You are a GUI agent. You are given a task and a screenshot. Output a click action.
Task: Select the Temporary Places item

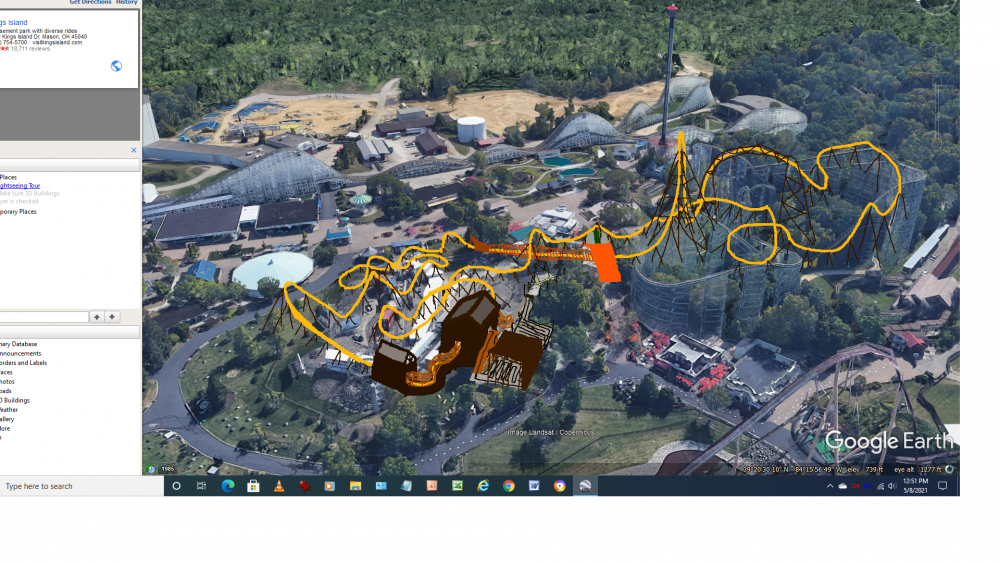pos(18,212)
